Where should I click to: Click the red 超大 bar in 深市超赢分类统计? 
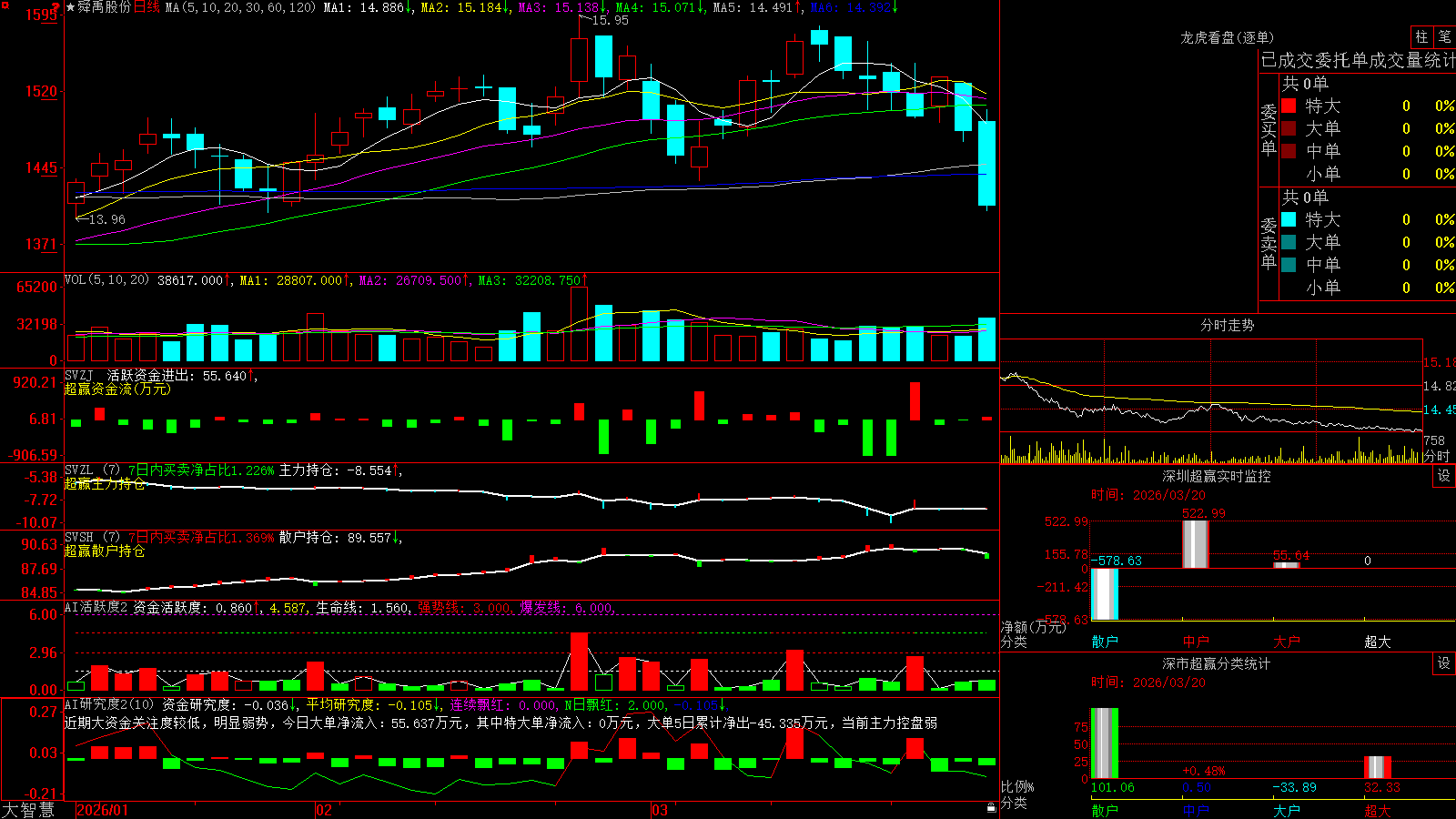click(x=1378, y=767)
